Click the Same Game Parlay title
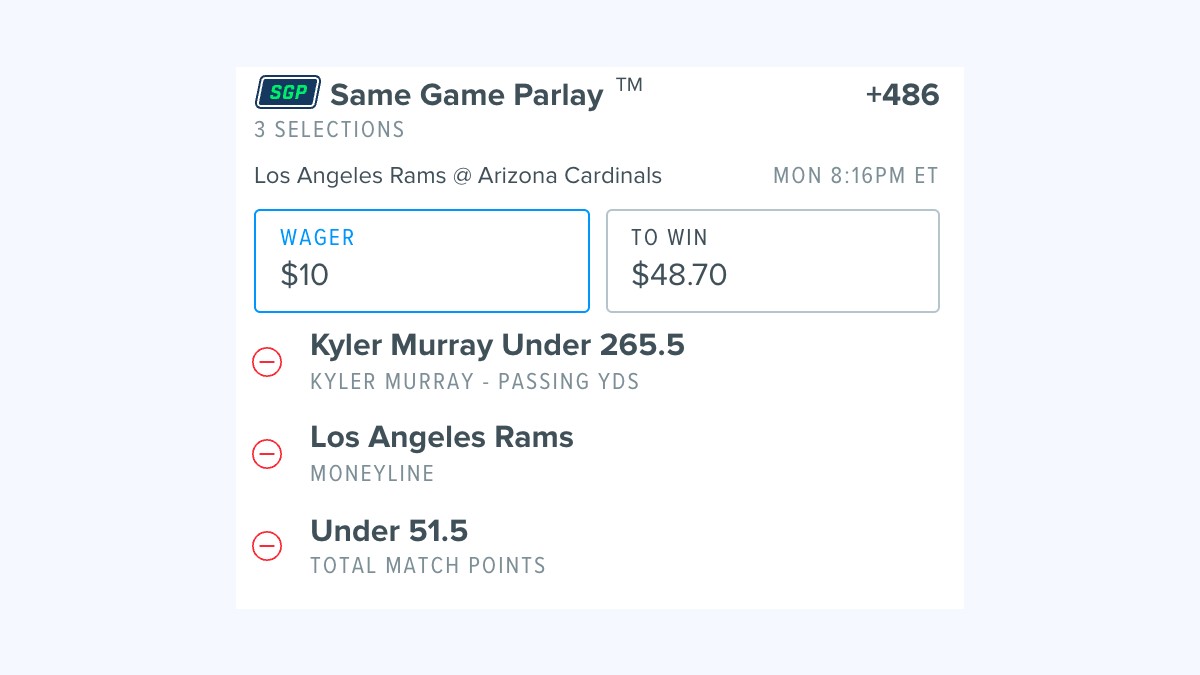This screenshot has height=675, width=1200. tap(467, 95)
